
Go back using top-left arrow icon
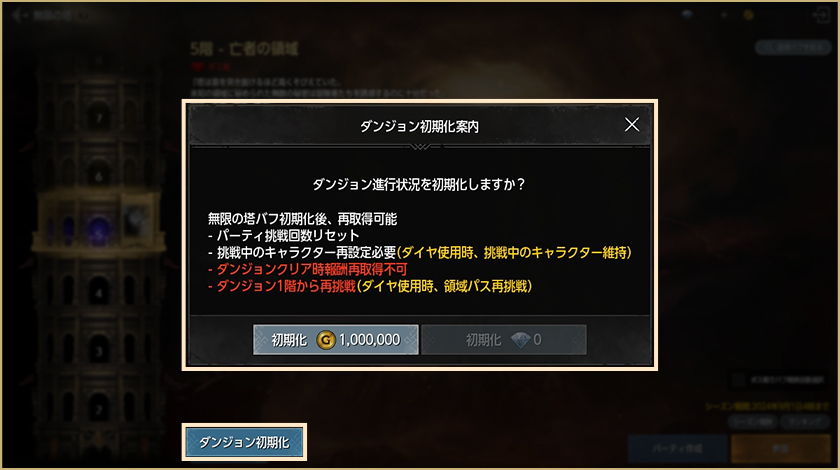point(18,15)
